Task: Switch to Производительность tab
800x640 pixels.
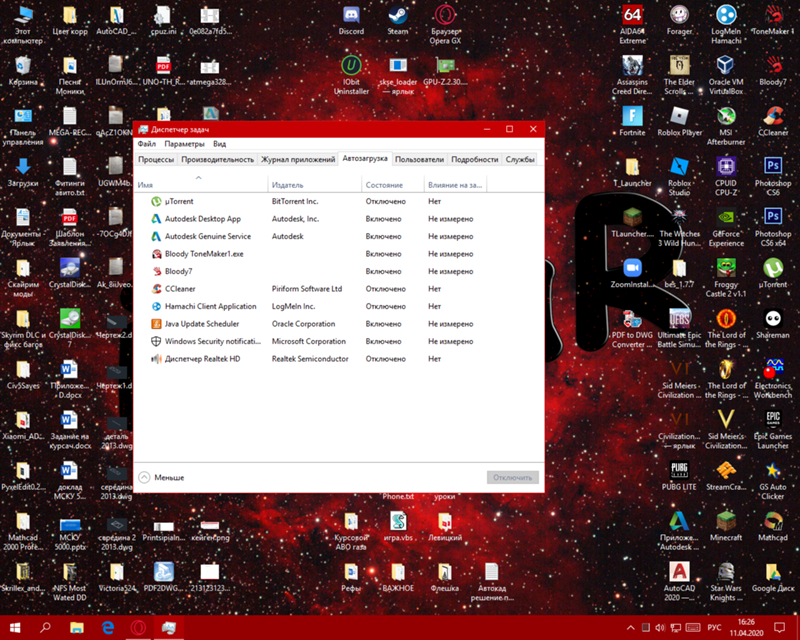Action: click(217, 160)
